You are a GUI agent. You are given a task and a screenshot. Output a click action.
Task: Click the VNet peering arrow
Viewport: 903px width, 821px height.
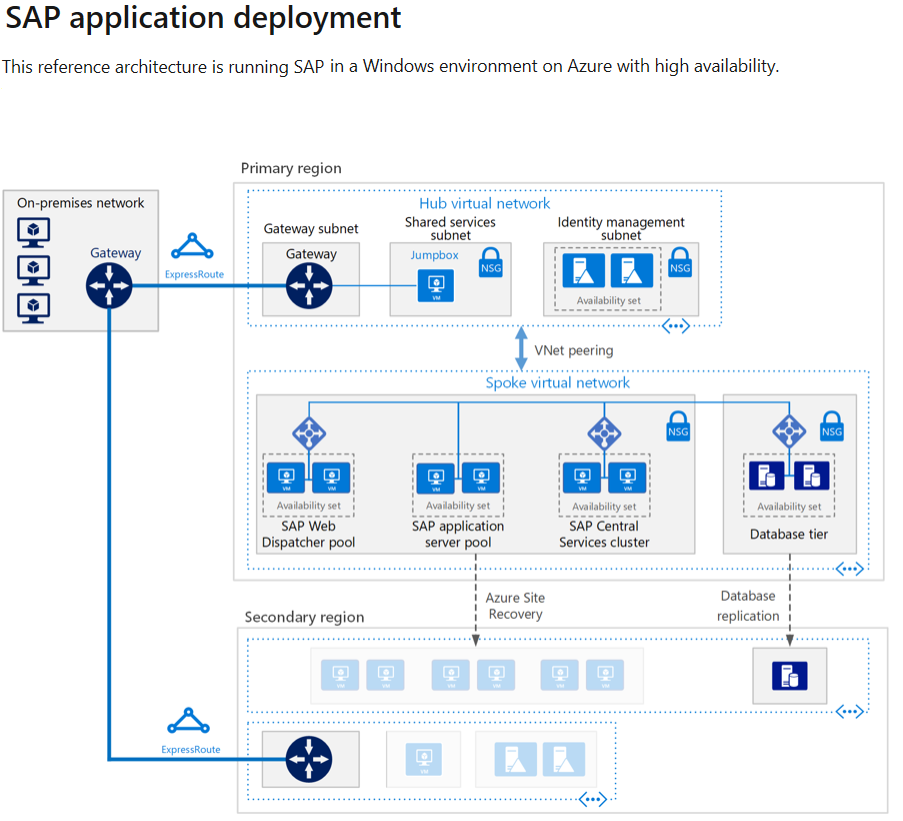pos(521,349)
